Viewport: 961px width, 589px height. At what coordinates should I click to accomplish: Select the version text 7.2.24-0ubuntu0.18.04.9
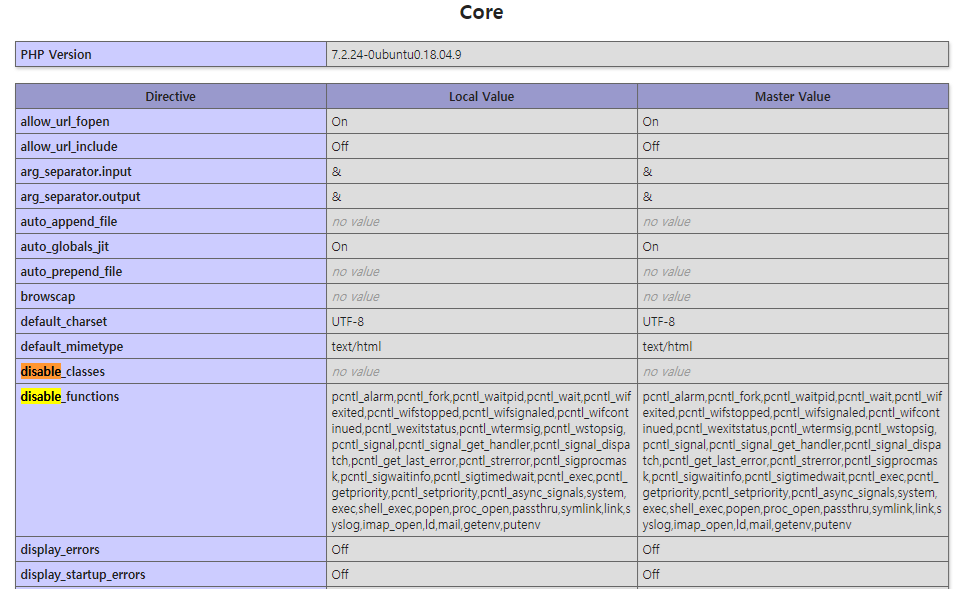click(x=396, y=55)
